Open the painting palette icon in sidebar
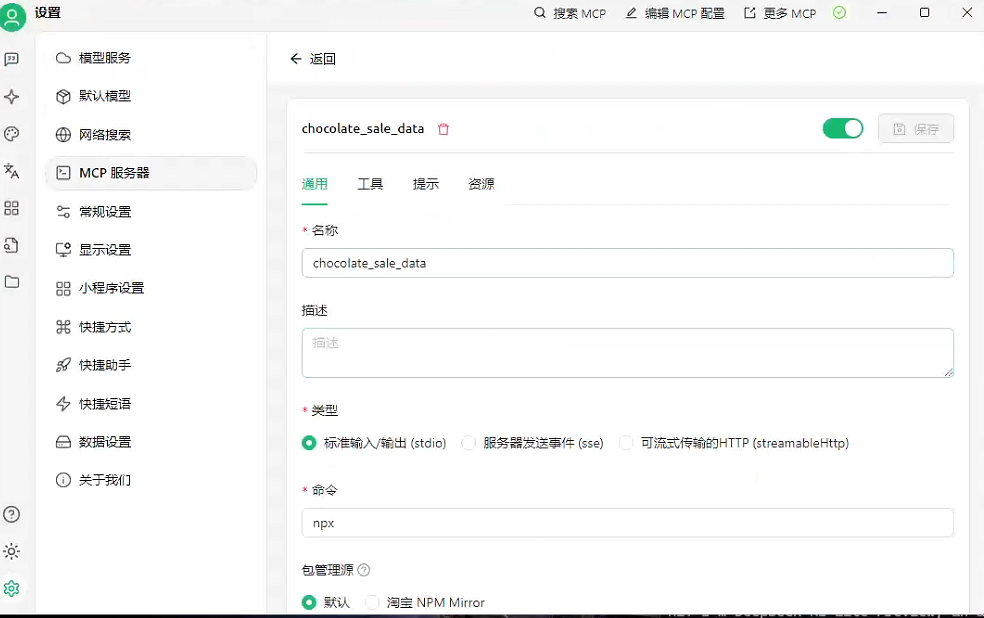The height and width of the screenshot is (618, 984). pyautogui.click(x=13, y=133)
